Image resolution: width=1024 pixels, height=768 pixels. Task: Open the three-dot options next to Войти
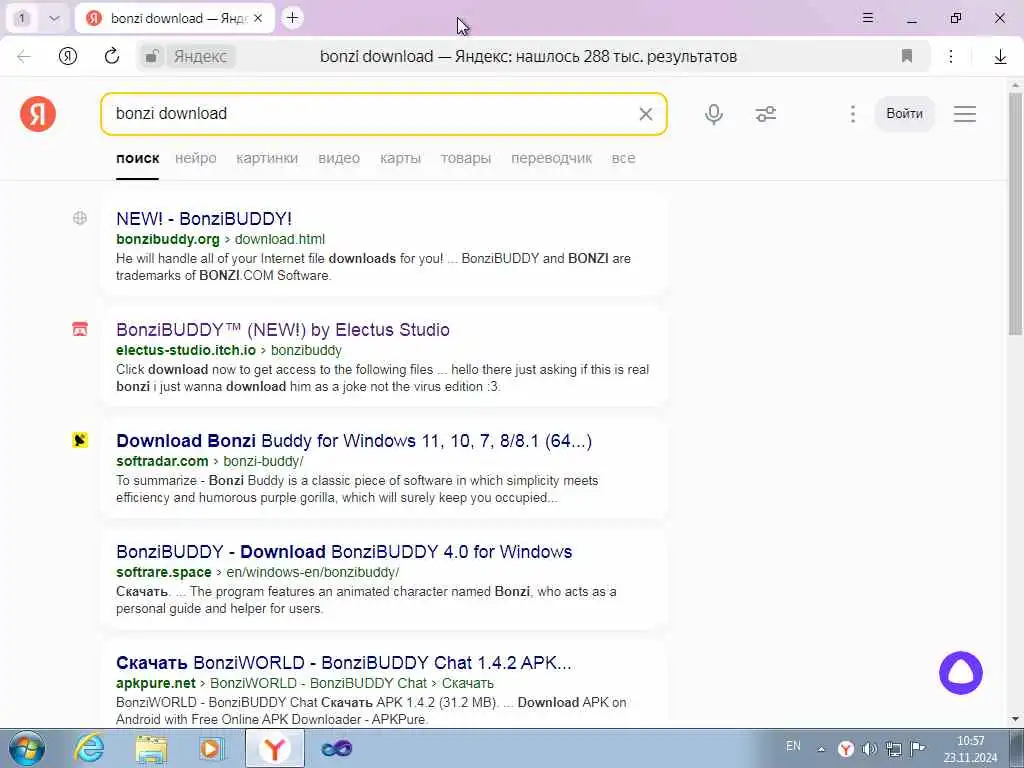coord(852,114)
